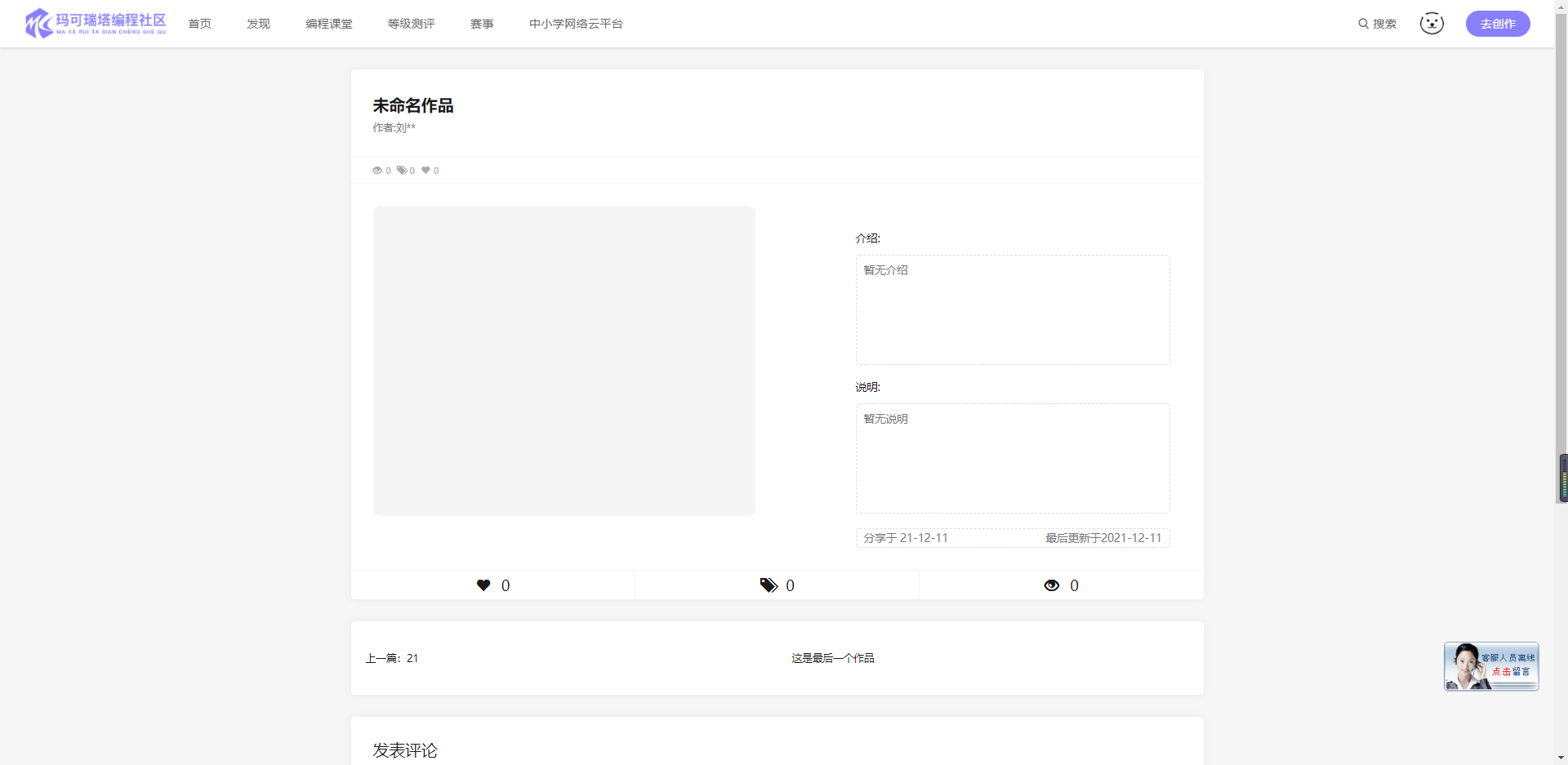Click the Makerita community logo
Screen dimensions: 1568x765
click(96, 24)
